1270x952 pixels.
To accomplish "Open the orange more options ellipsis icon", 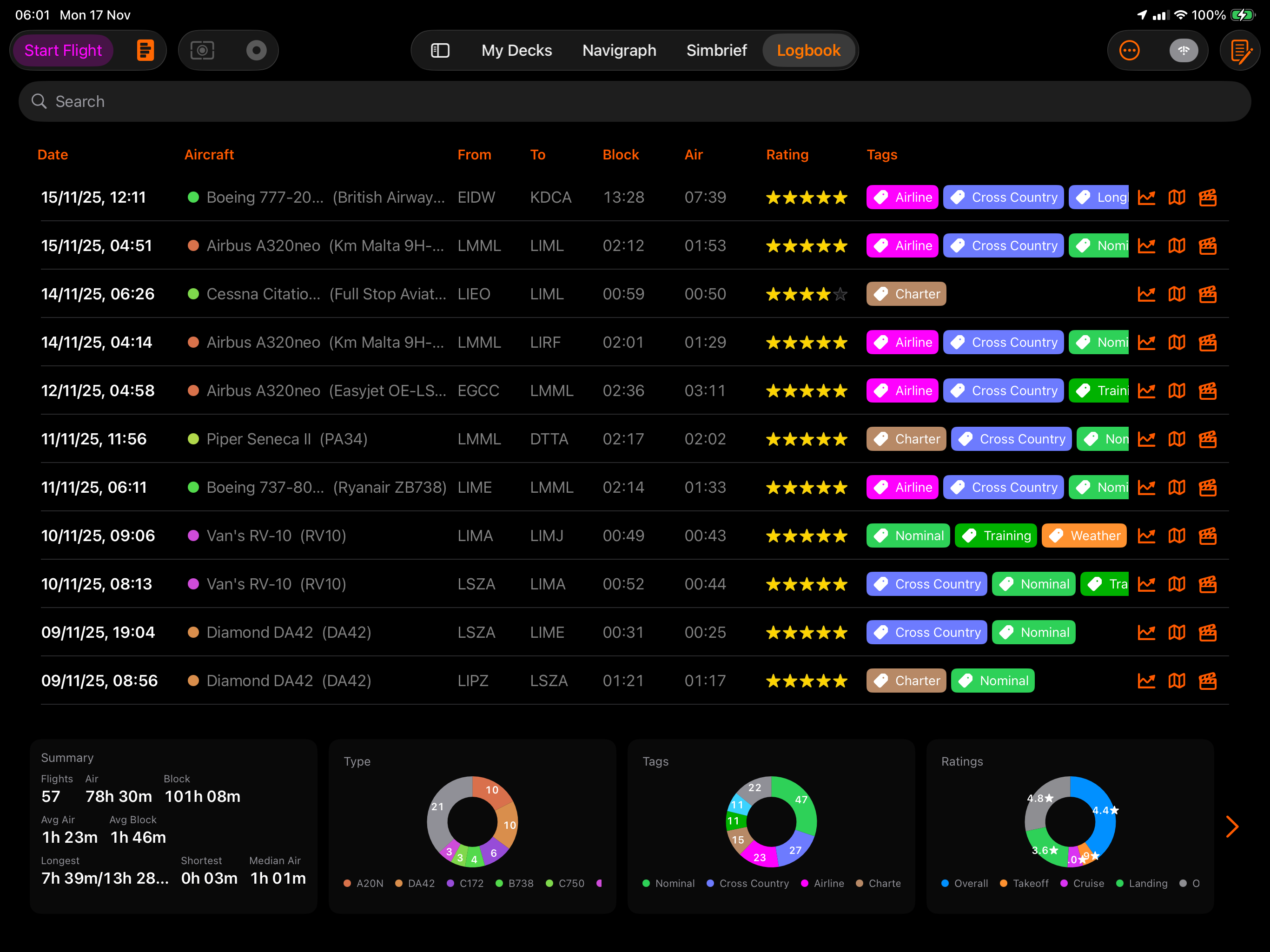I will pos(1129,51).
